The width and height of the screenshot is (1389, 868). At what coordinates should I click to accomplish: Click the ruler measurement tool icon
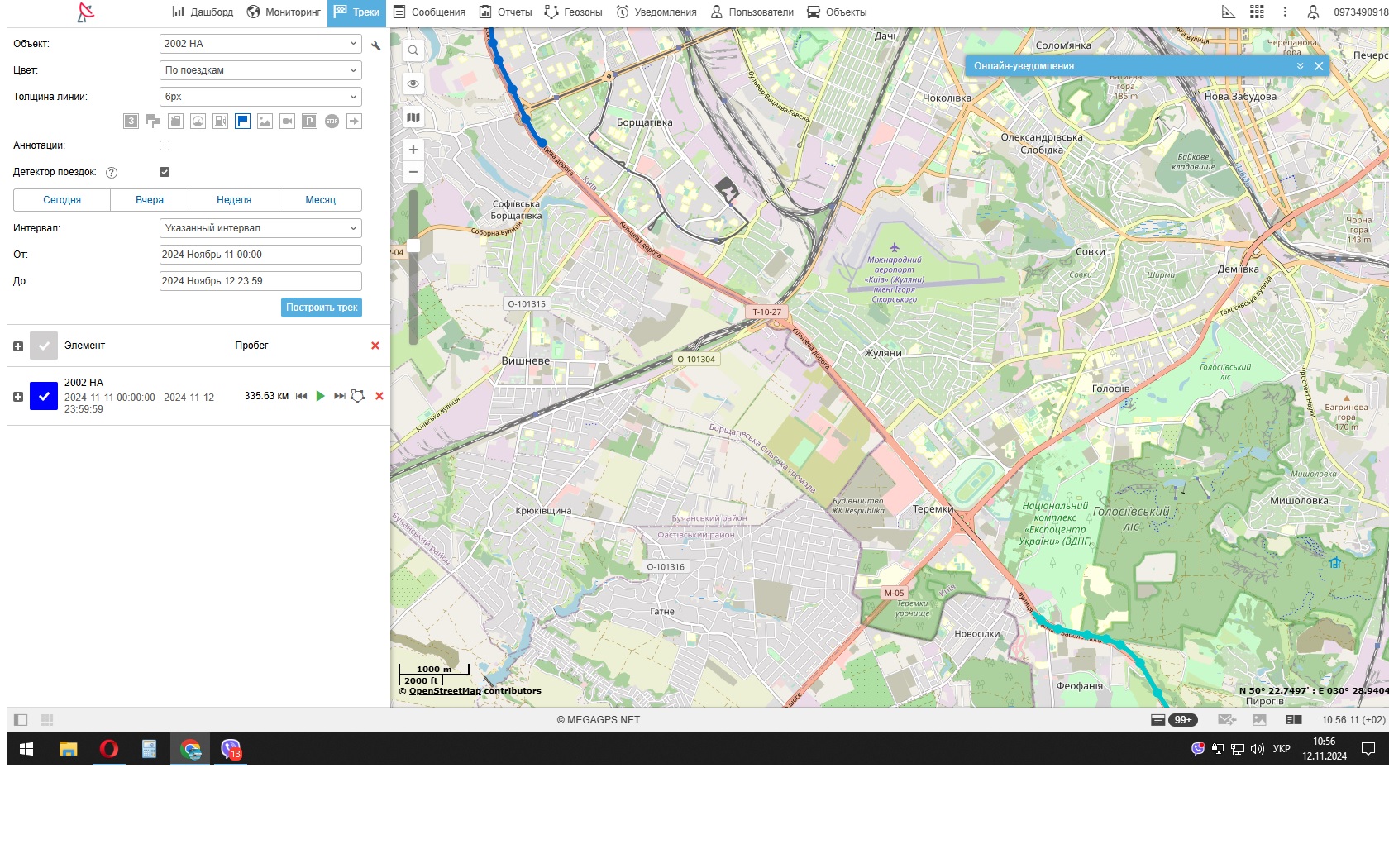(x=1228, y=12)
